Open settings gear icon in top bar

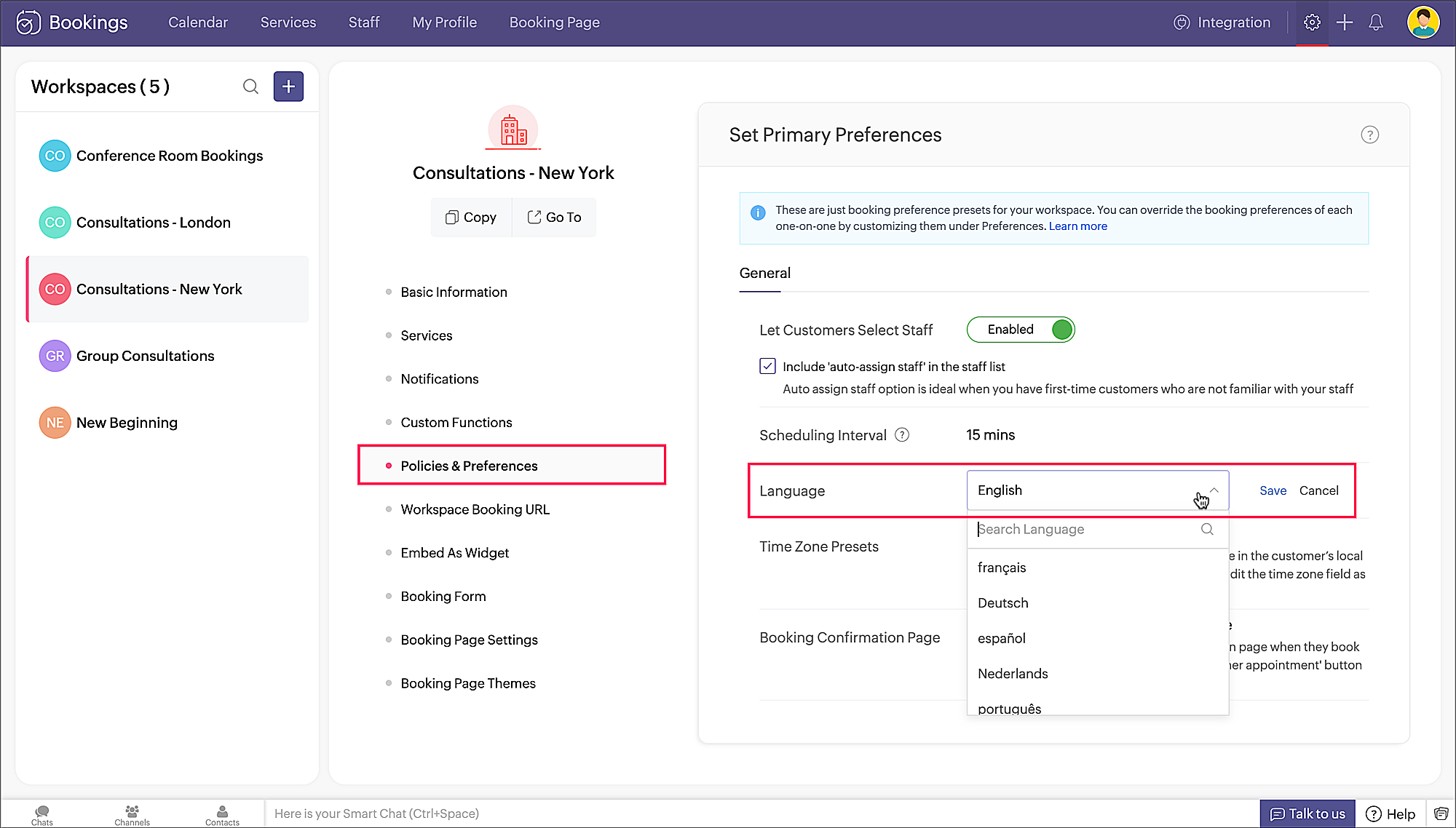coord(1312,23)
